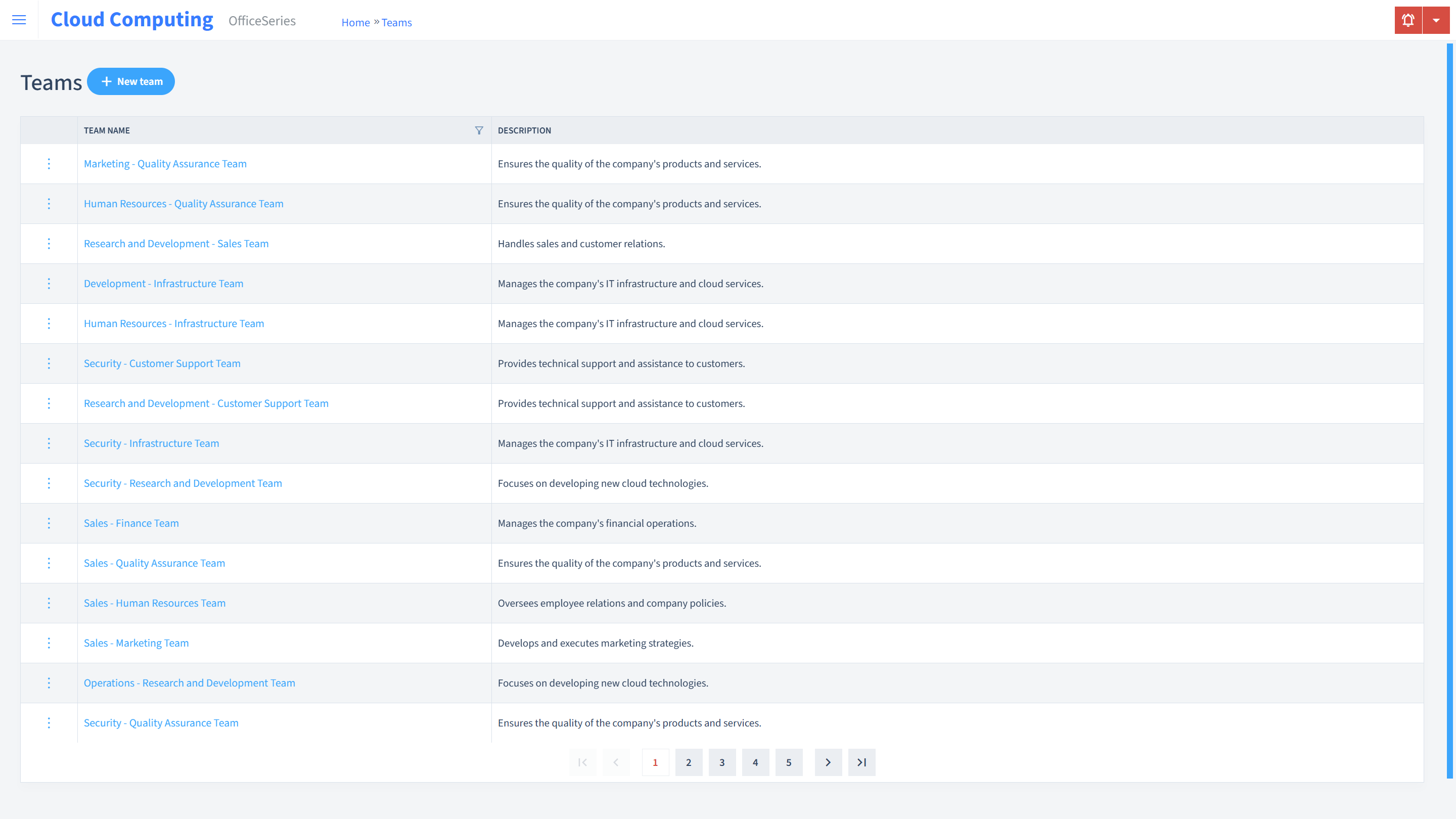Click last page navigation button
Image resolution: width=1456 pixels, height=819 pixels.
[862, 762]
